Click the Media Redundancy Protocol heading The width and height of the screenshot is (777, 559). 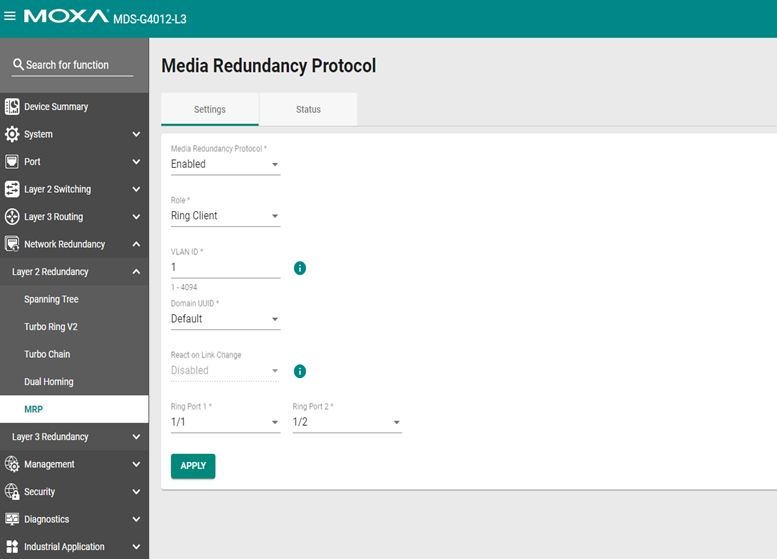(269, 65)
